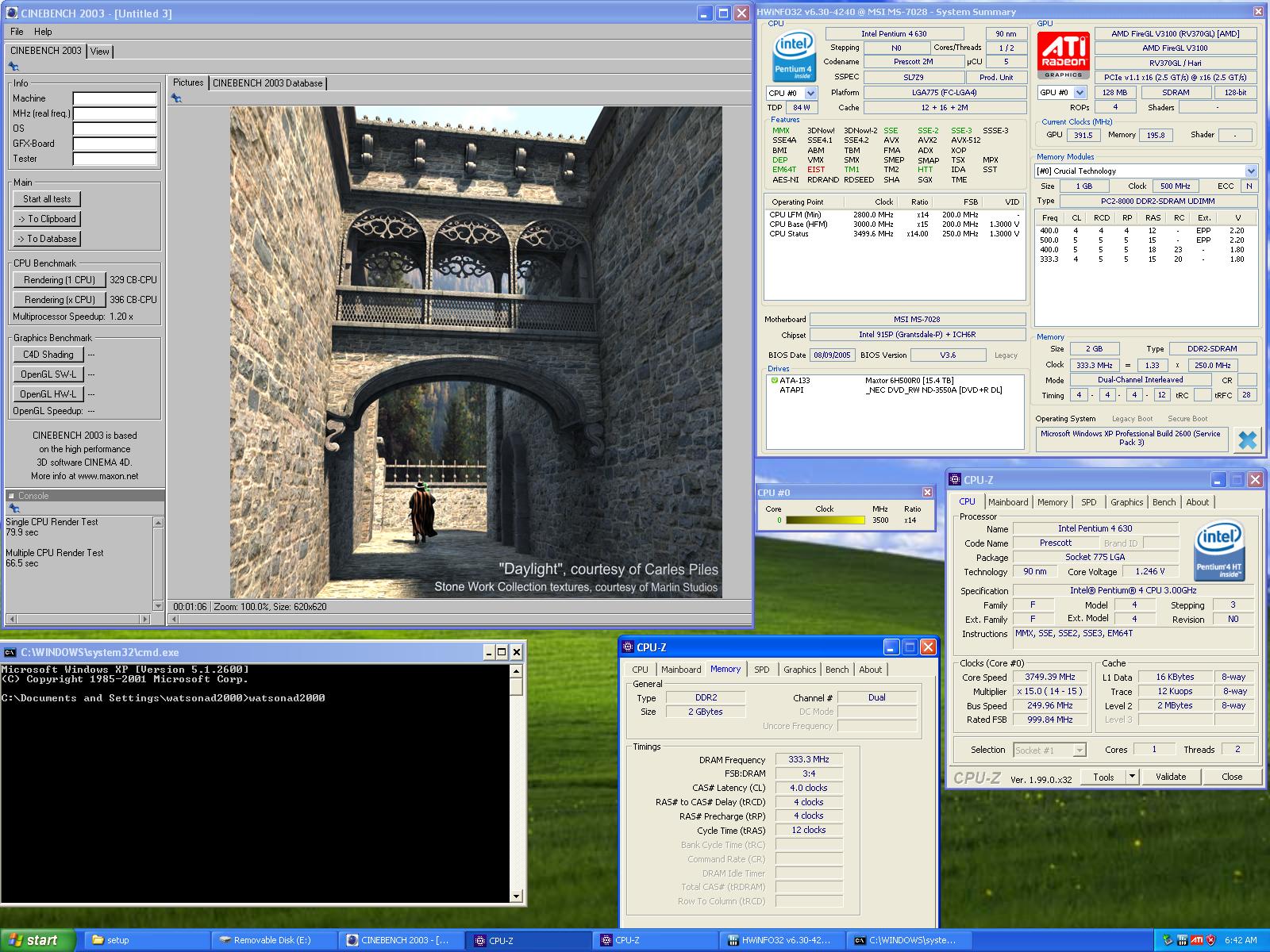Click the green Maxtor drive status icon

[774, 380]
